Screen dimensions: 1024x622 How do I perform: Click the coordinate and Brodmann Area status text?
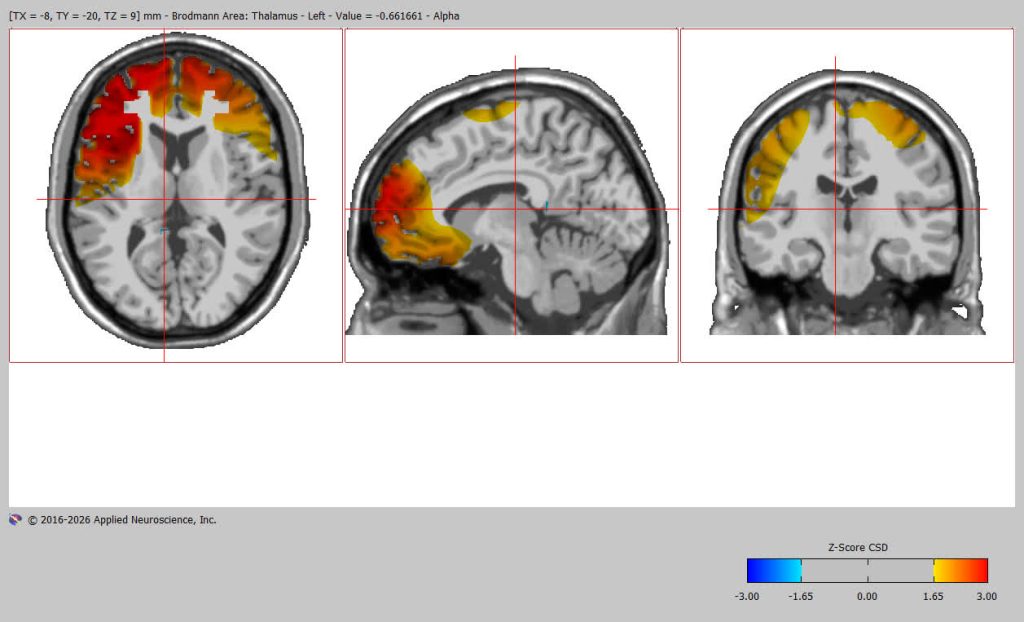[234, 16]
